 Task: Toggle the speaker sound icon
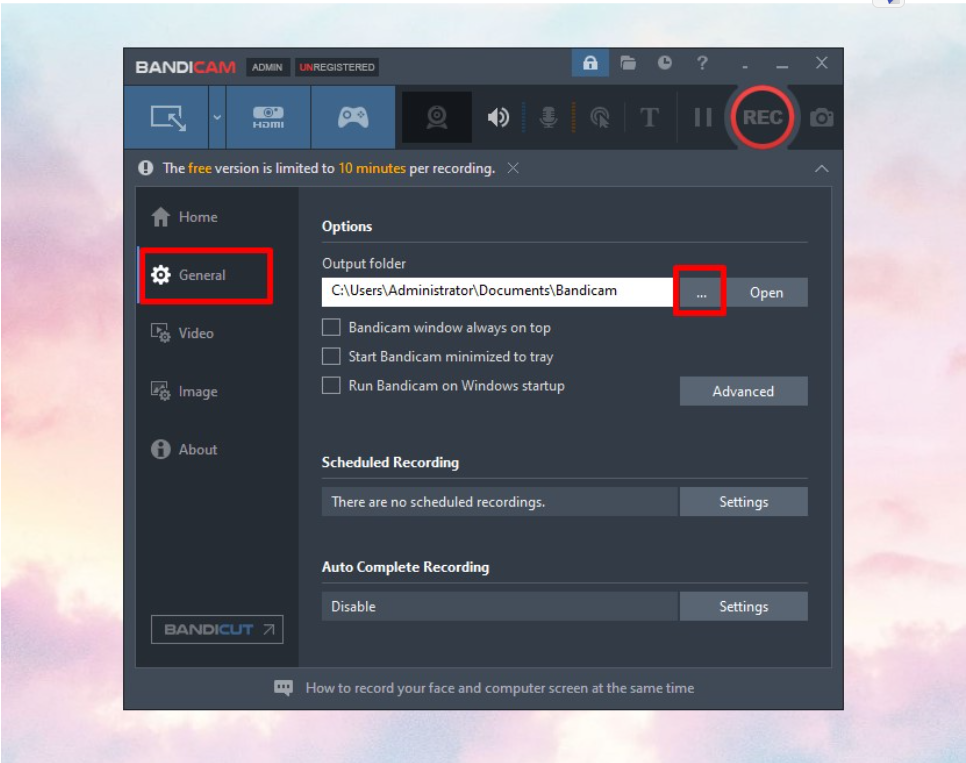tap(498, 117)
